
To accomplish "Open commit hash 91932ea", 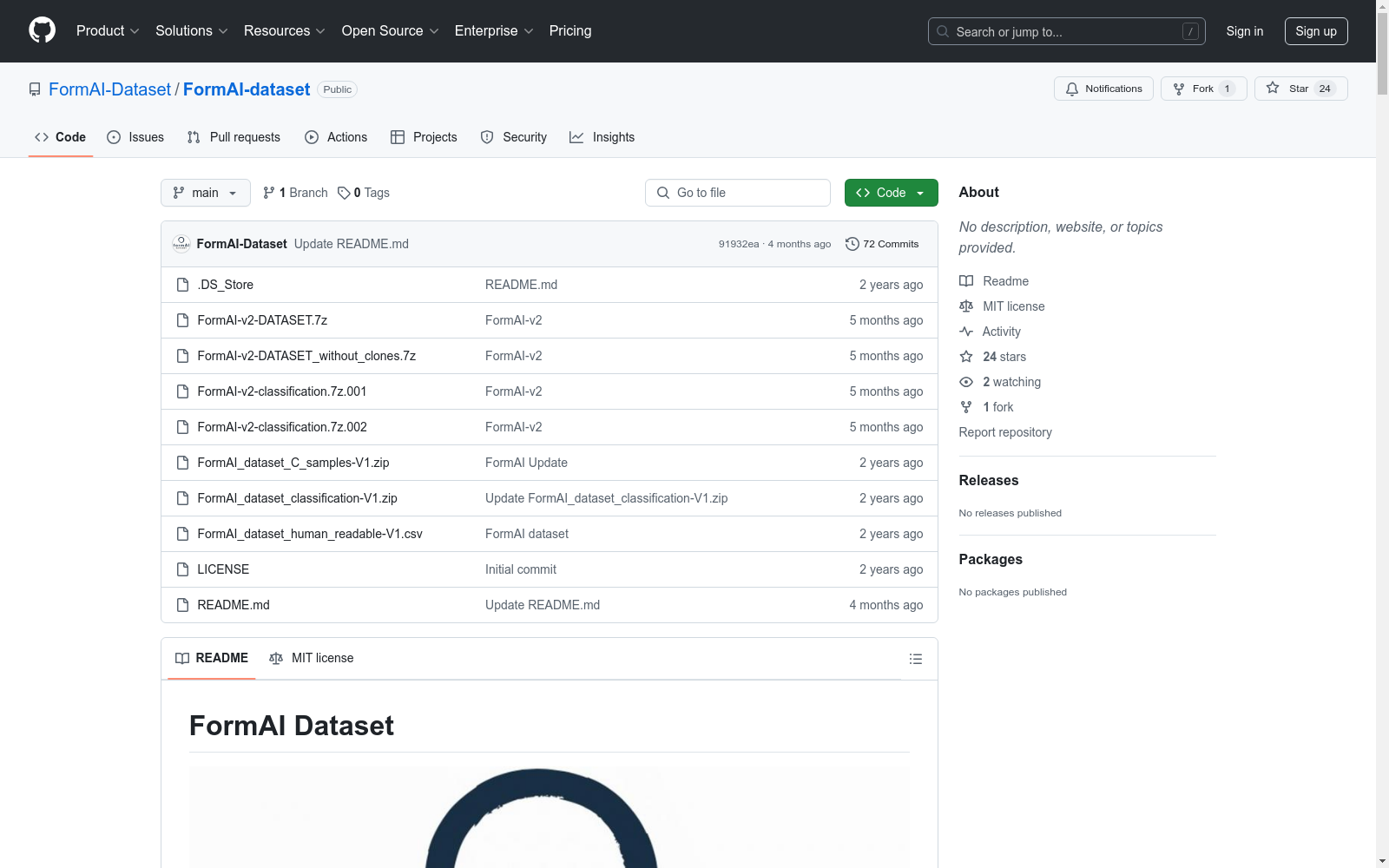I will click(739, 244).
